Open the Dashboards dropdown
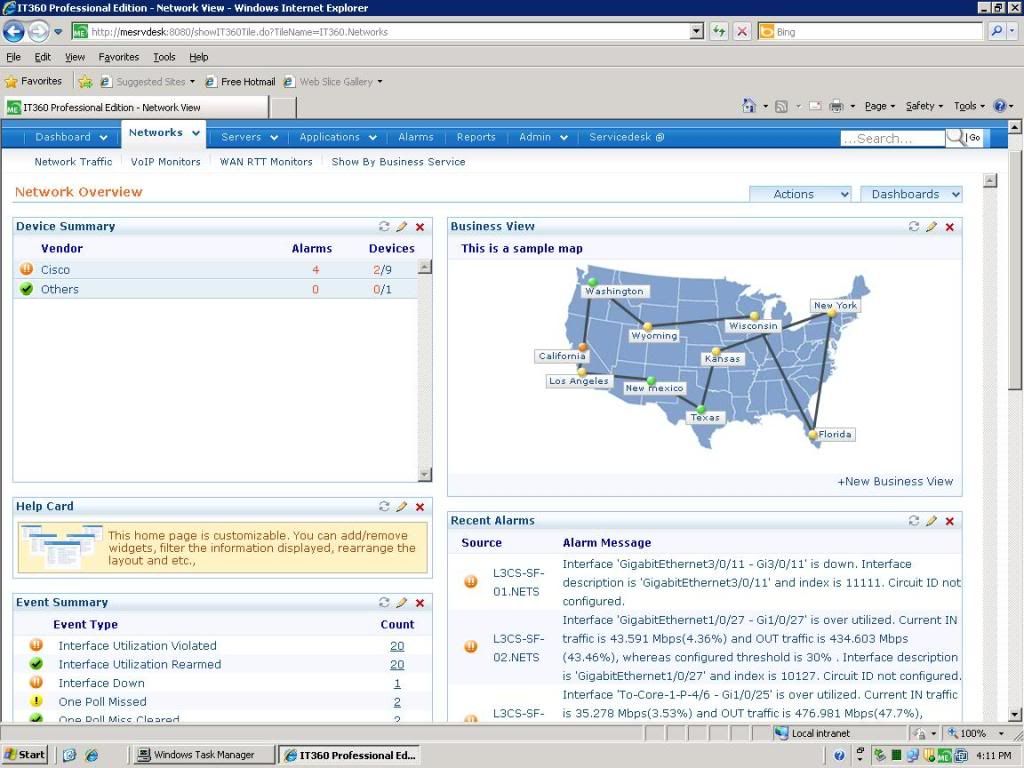The height and width of the screenshot is (768, 1024). [911, 194]
